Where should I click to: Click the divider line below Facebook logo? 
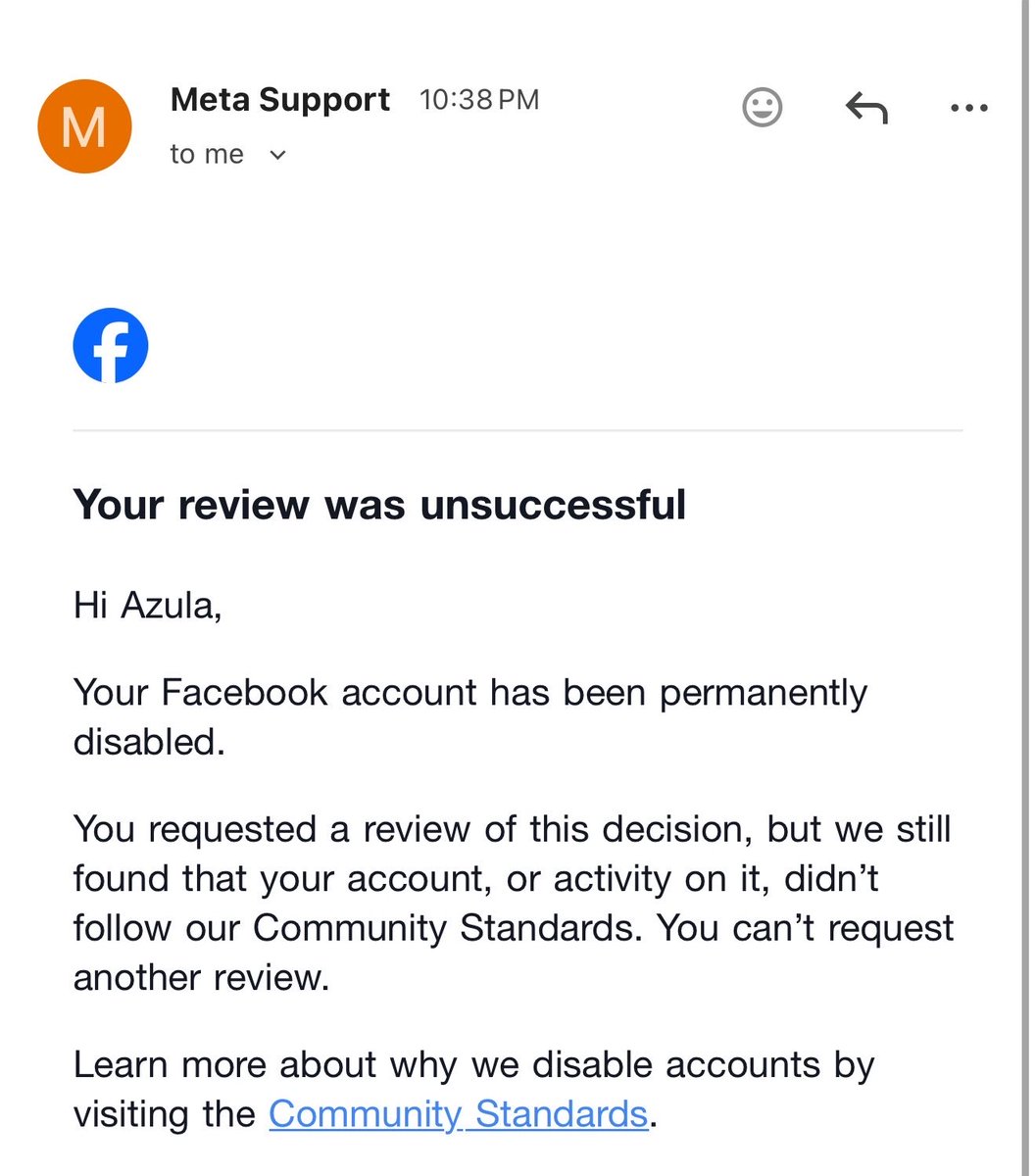pyautogui.click(x=518, y=430)
